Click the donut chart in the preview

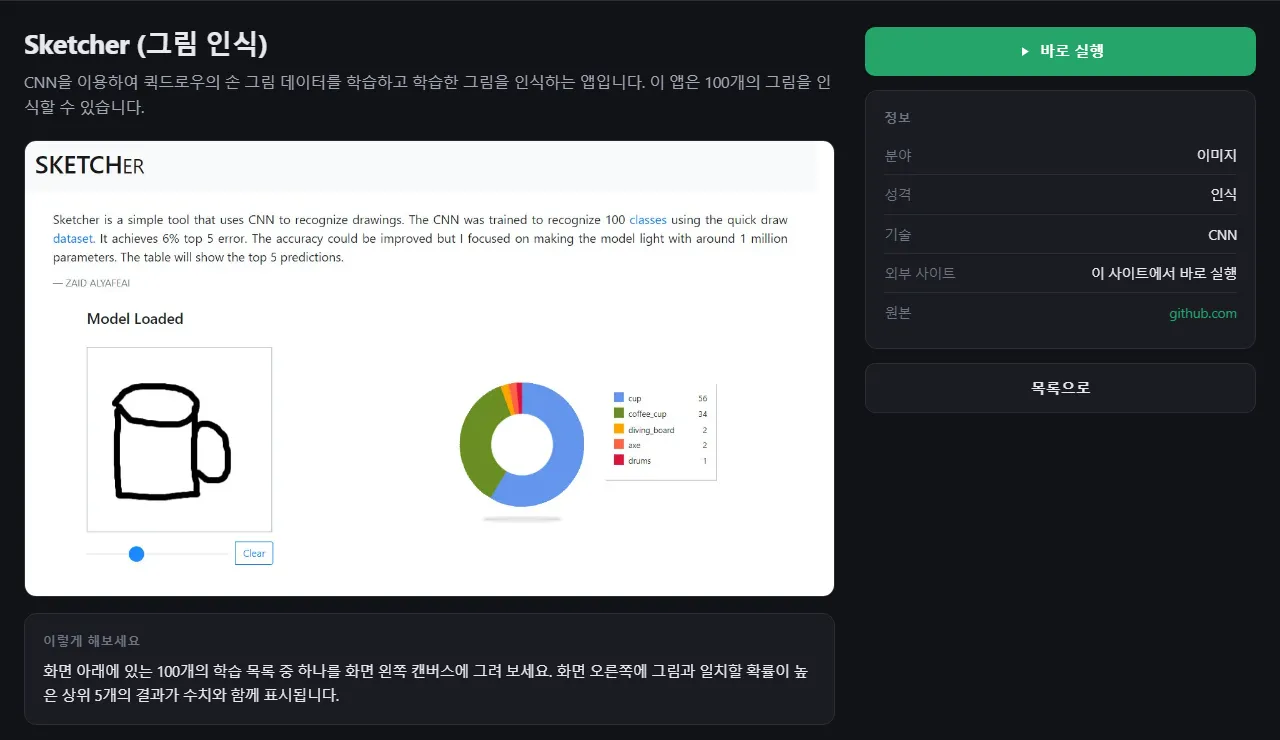click(x=522, y=444)
